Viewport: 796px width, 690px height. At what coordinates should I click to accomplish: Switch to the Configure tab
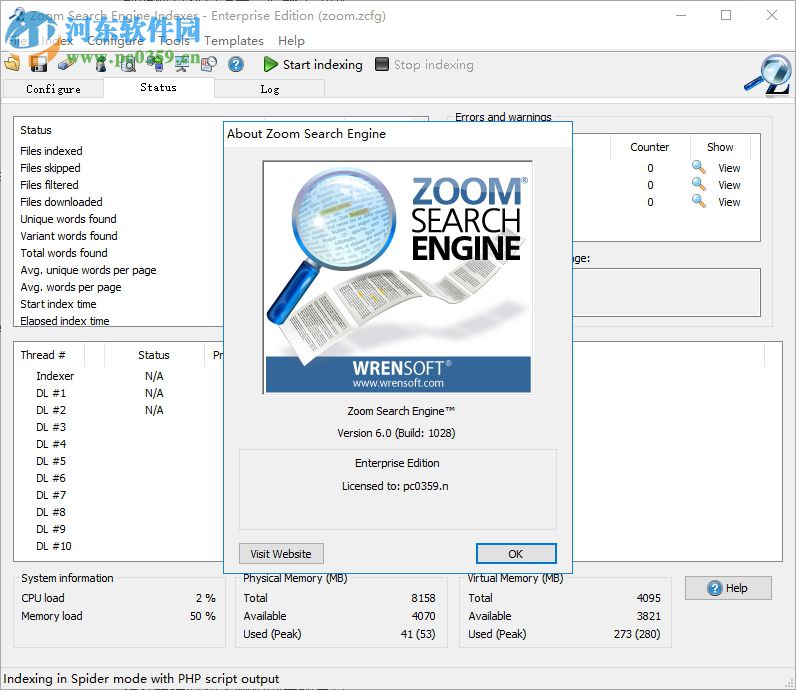(x=53, y=89)
